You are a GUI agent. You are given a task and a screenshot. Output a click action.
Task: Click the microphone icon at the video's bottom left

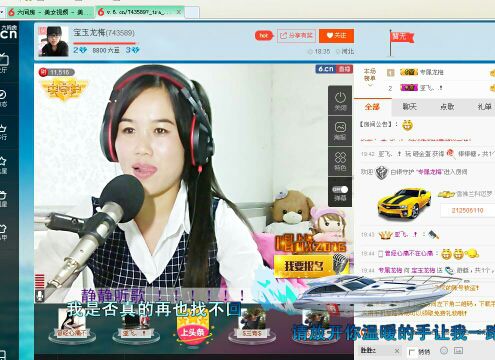pos(40,295)
